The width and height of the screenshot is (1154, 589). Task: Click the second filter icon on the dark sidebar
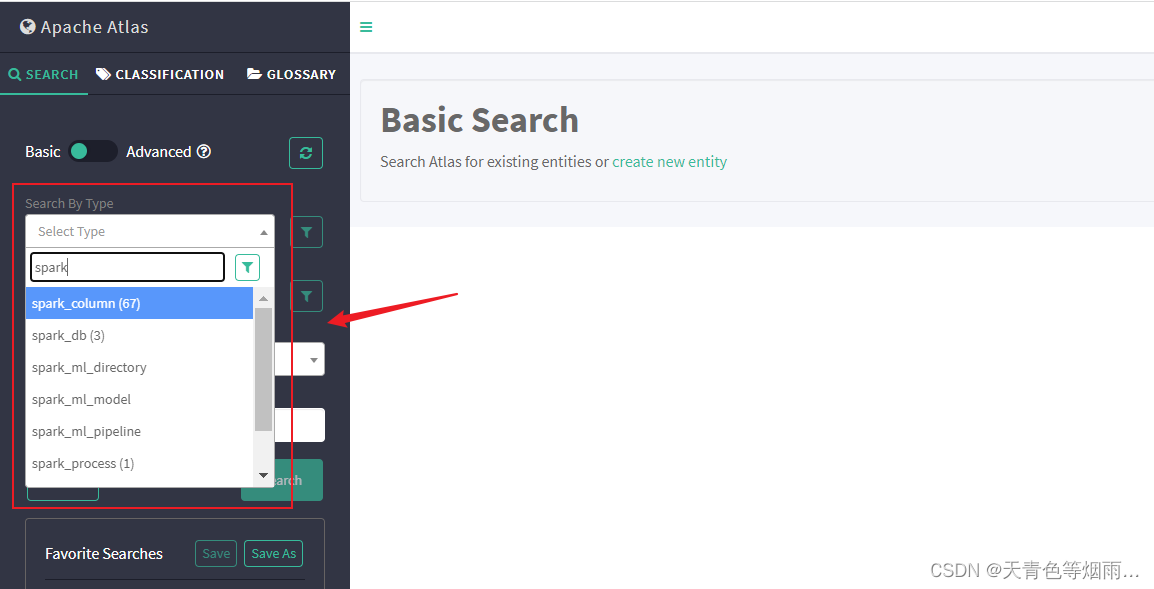tap(307, 296)
